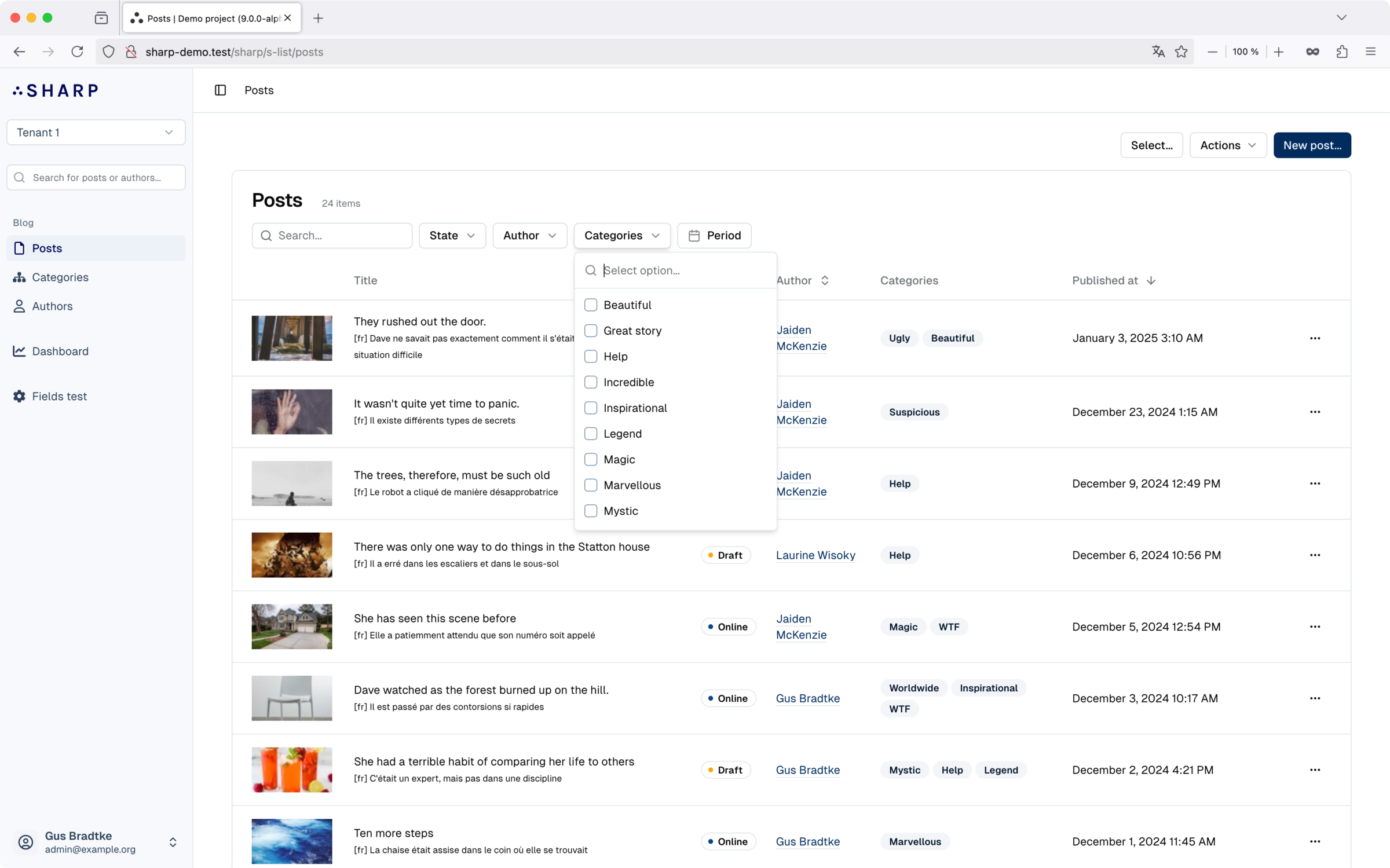Open the sidebar toggle panel icon
This screenshot has width=1390, height=868.
[221, 90]
